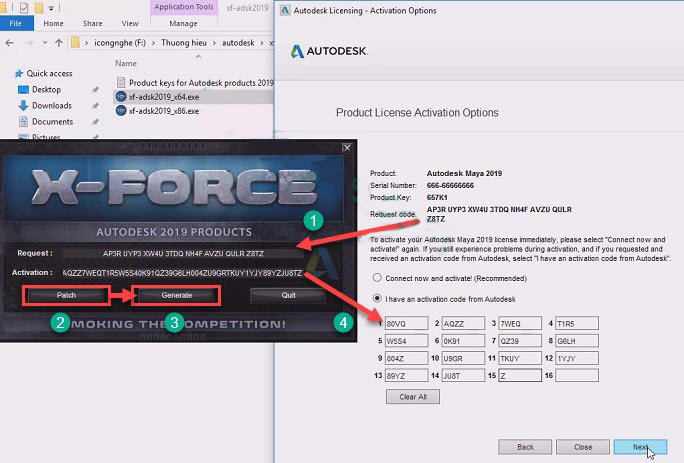This screenshot has width=684, height=463.
Task: Click the icongnghe (F:) breadcrumb
Action: point(120,43)
